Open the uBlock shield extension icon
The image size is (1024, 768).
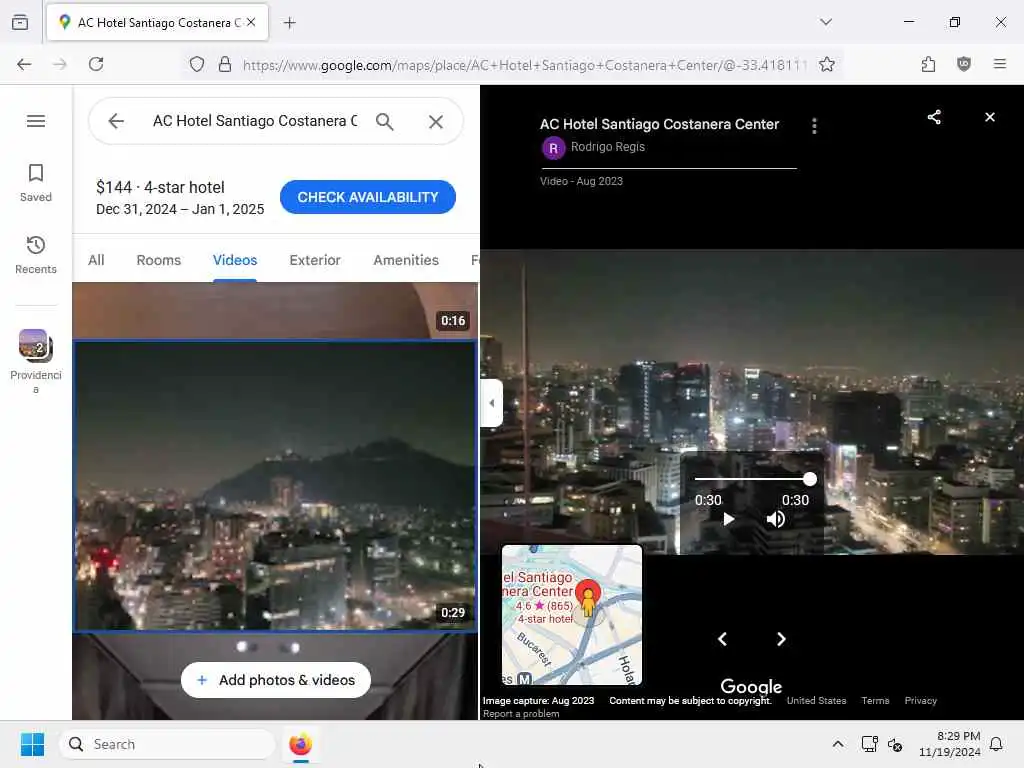pyautogui.click(x=963, y=64)
